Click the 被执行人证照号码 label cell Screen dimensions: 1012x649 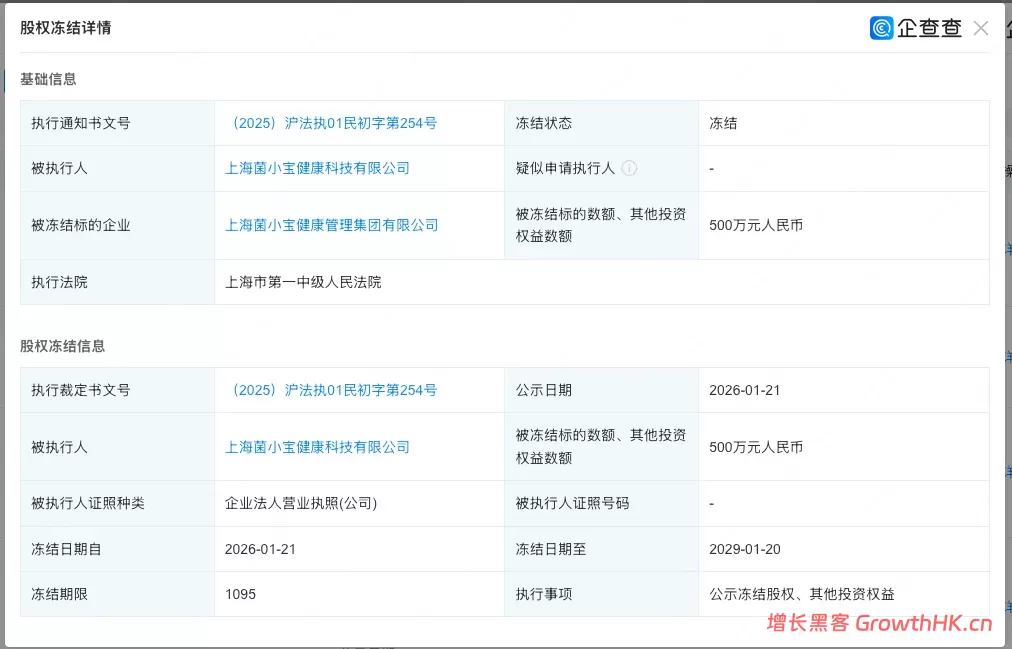point(602,503)
